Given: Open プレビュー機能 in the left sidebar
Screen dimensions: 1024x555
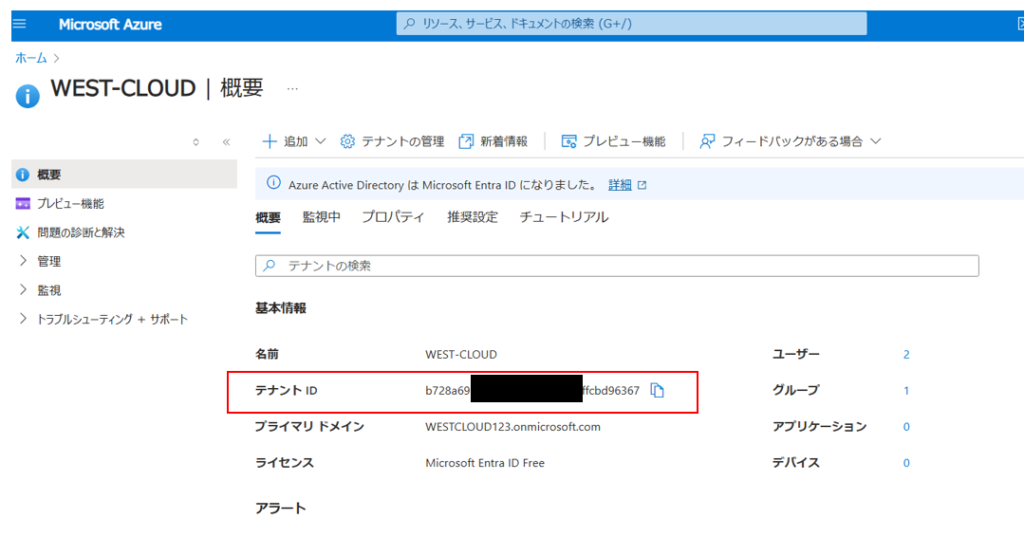Looking at the screenshot, I should click(x=71, y=204).
